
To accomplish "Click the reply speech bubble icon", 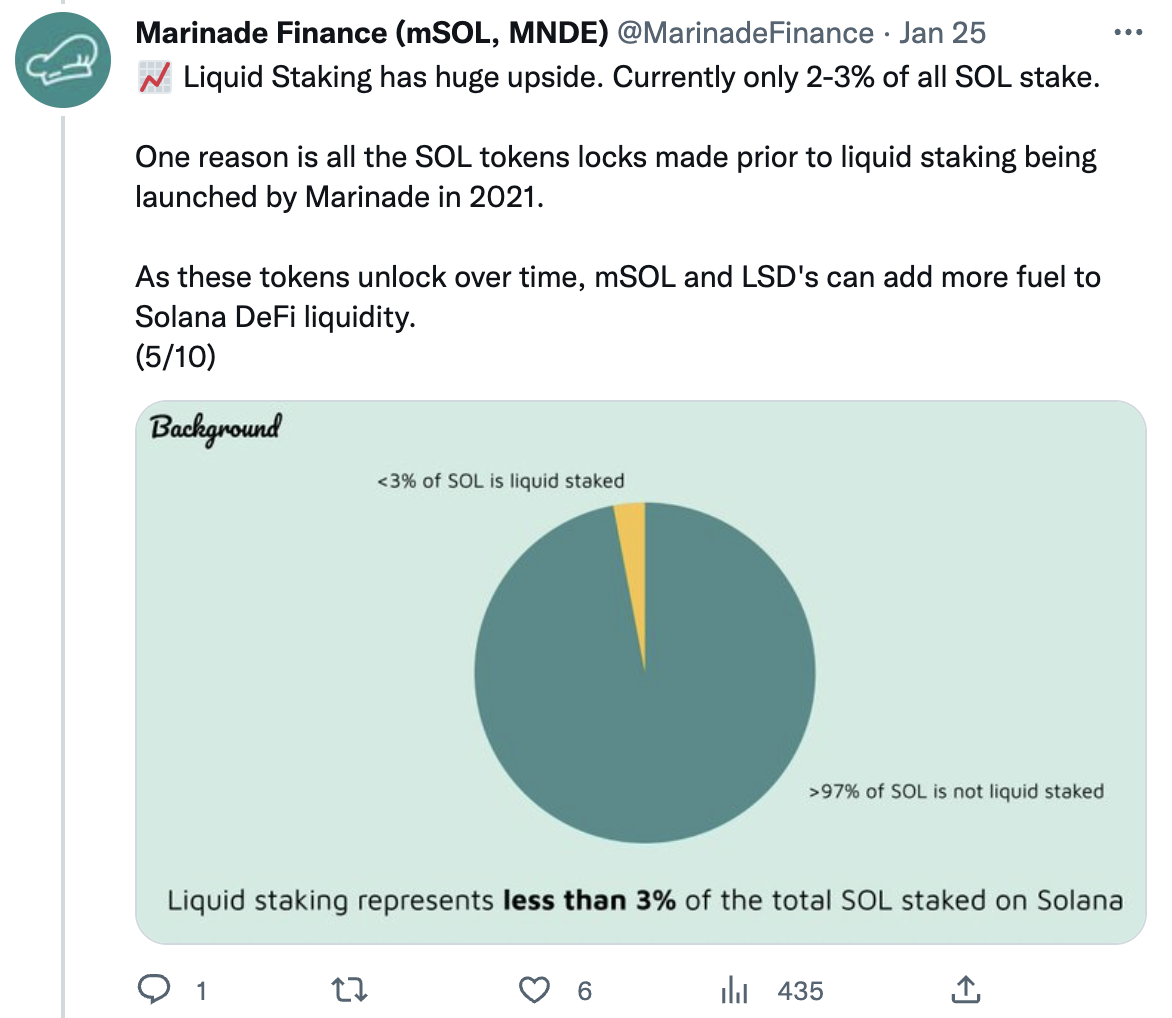I will [x=154, y=990].
